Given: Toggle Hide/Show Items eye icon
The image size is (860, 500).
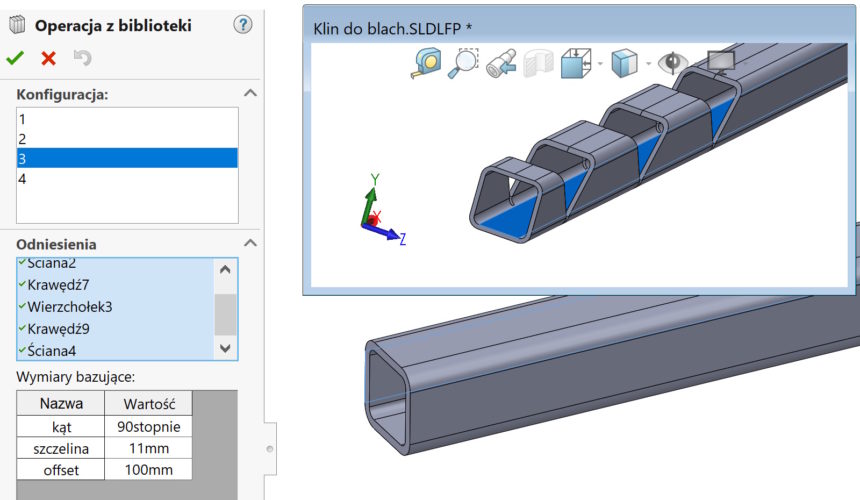Looking at the screenshot, I should 672,64.
